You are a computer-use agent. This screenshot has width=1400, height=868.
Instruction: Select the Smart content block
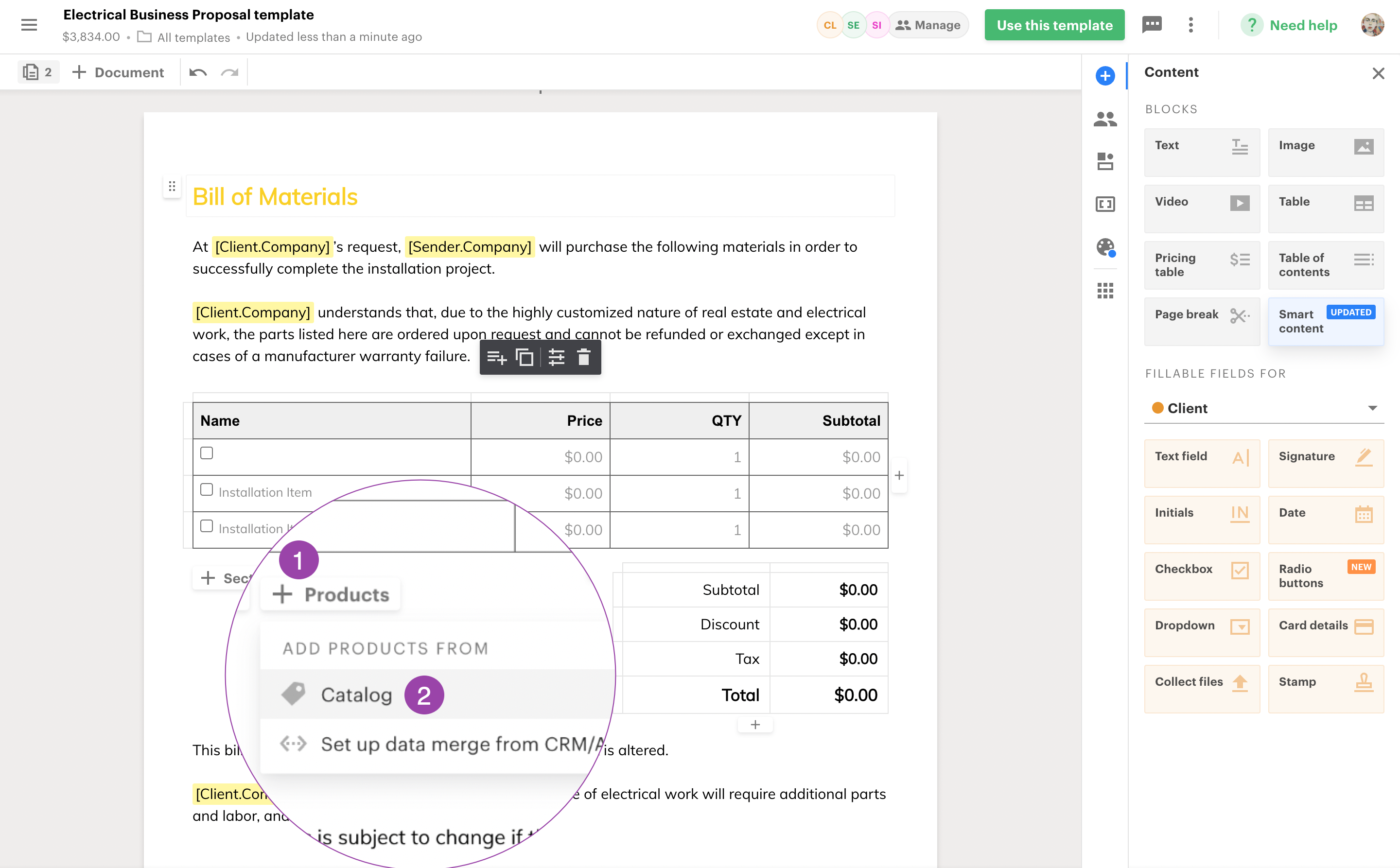[1326, 321]
